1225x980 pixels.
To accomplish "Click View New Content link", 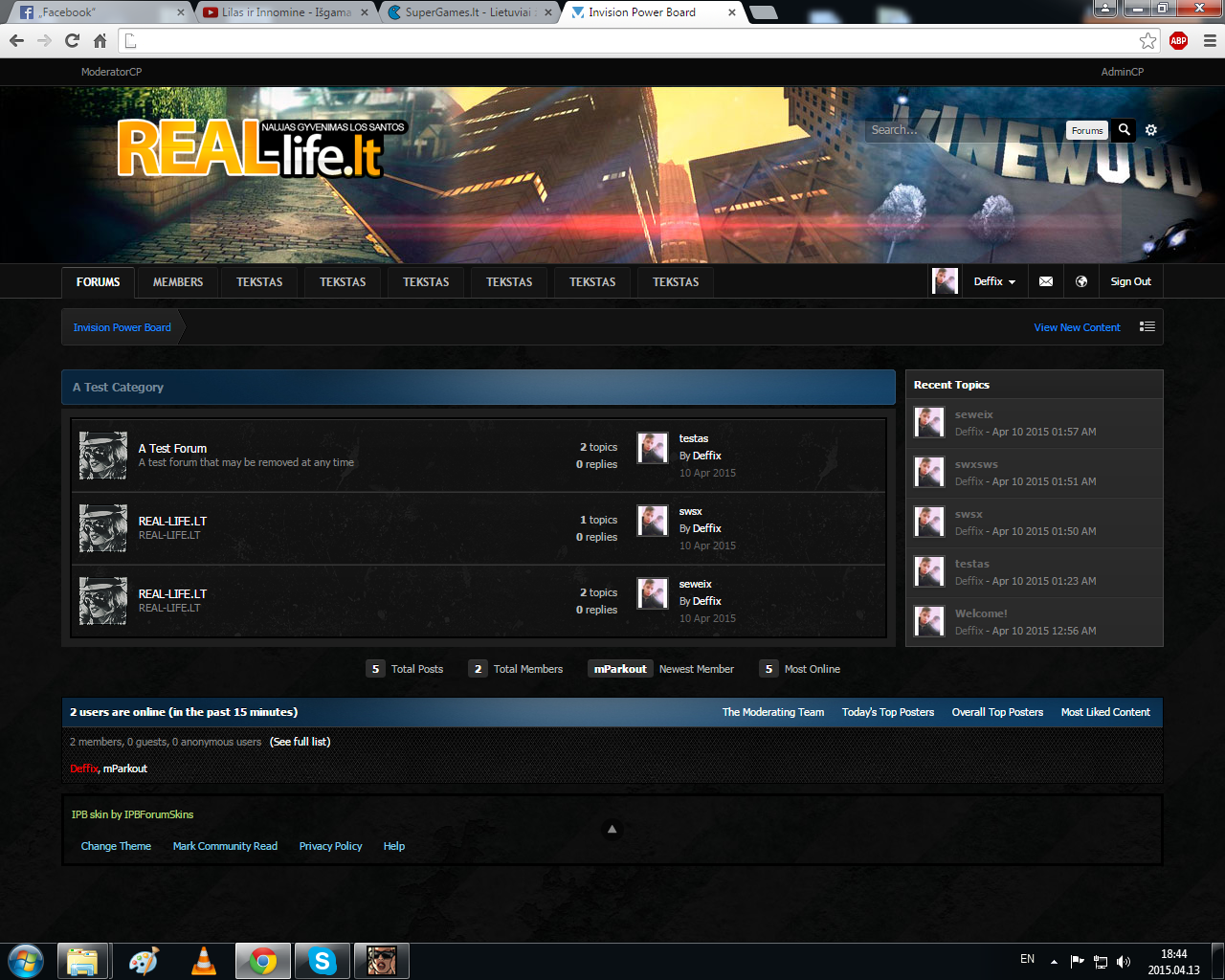I will (x=1077, y=327).
